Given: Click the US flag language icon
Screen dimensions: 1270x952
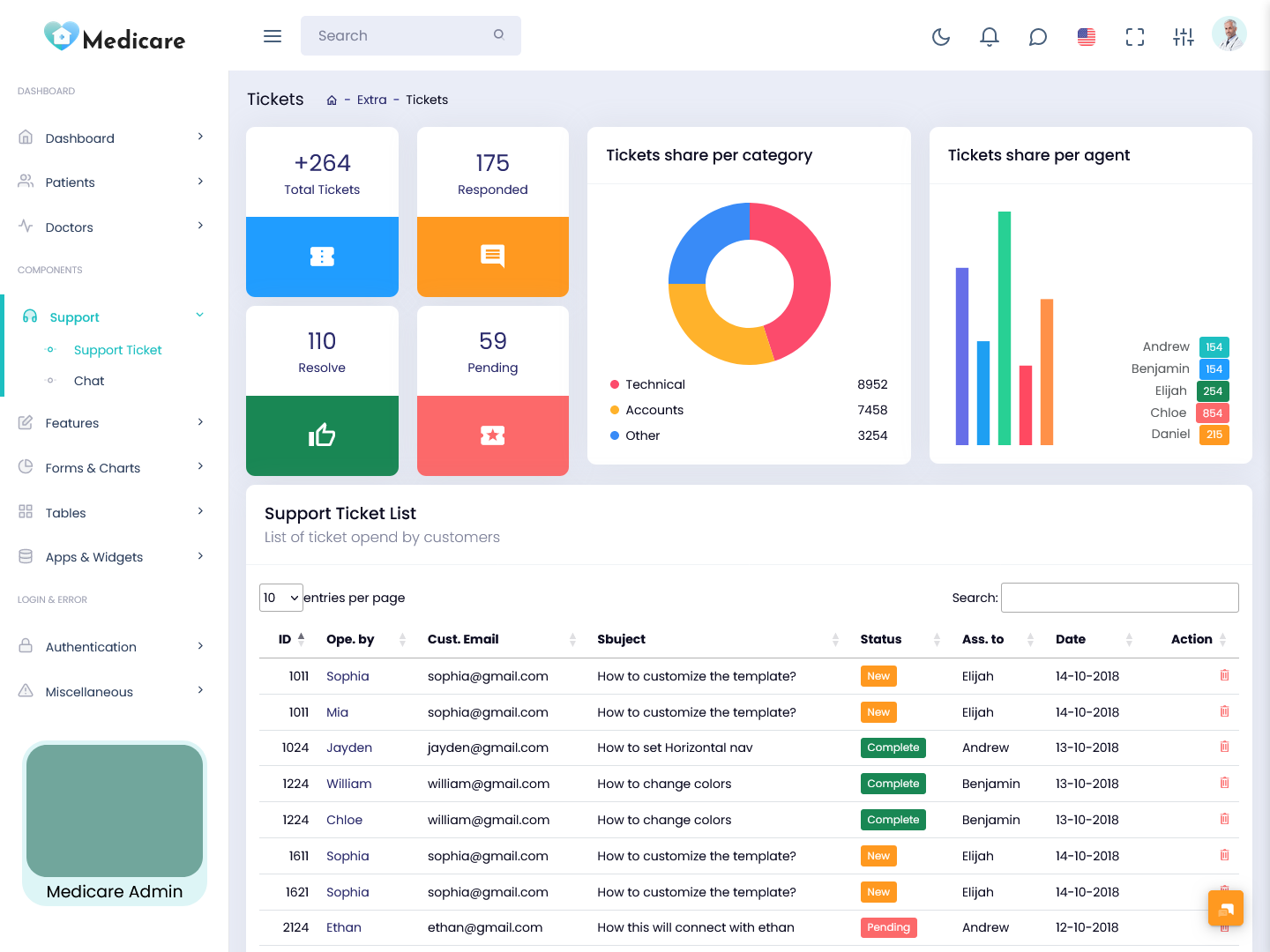Looking at the screenshot, I should pyautogui.click(x=1087, y=36).
